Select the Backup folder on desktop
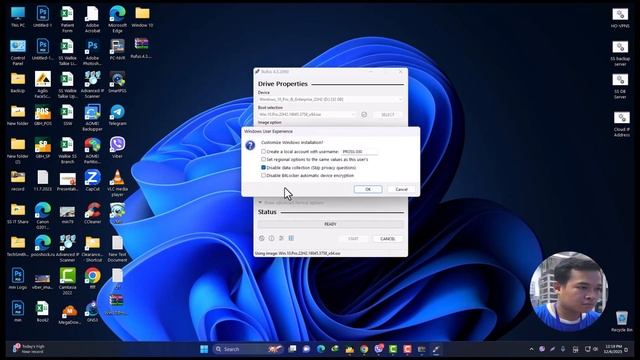 [18, 82]
